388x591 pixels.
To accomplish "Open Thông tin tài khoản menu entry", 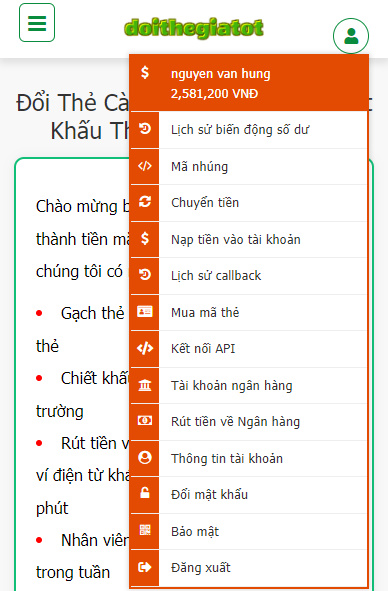I will [249, 458].
